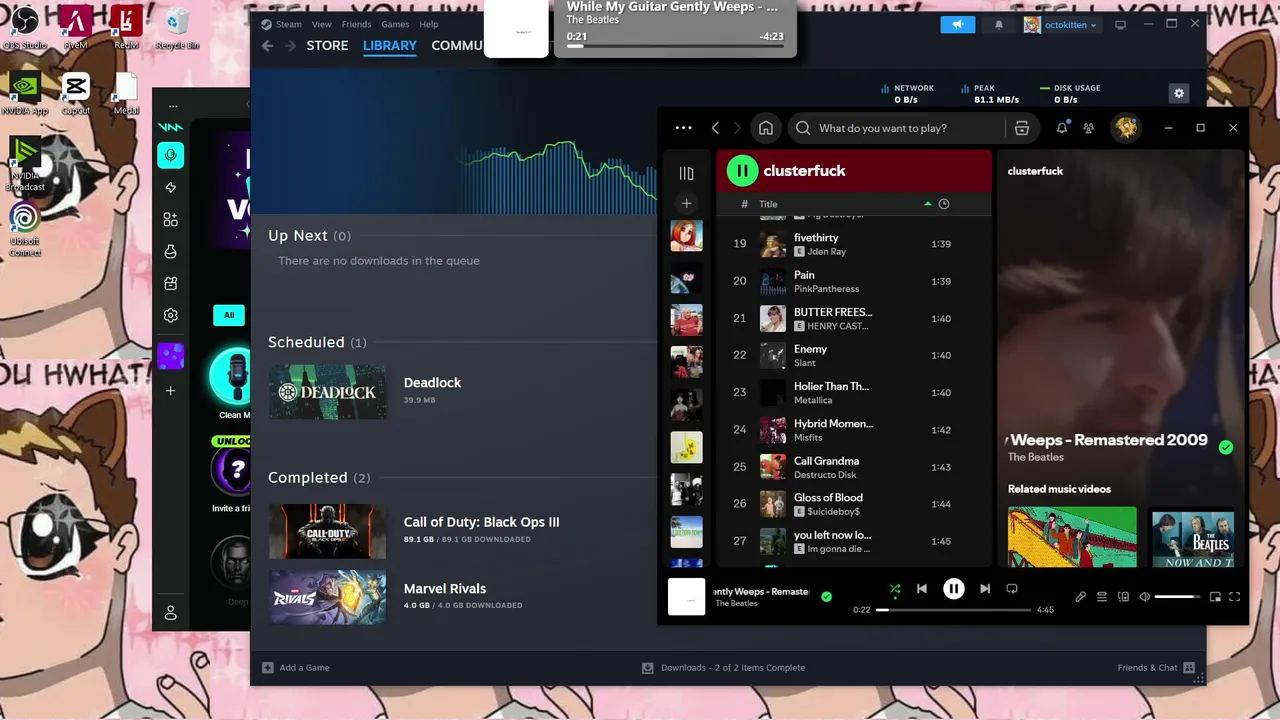Screen dimensions: 1280x720
Task: Select track Pain by PinkPantheress
Action: click(x=853, y=281)
